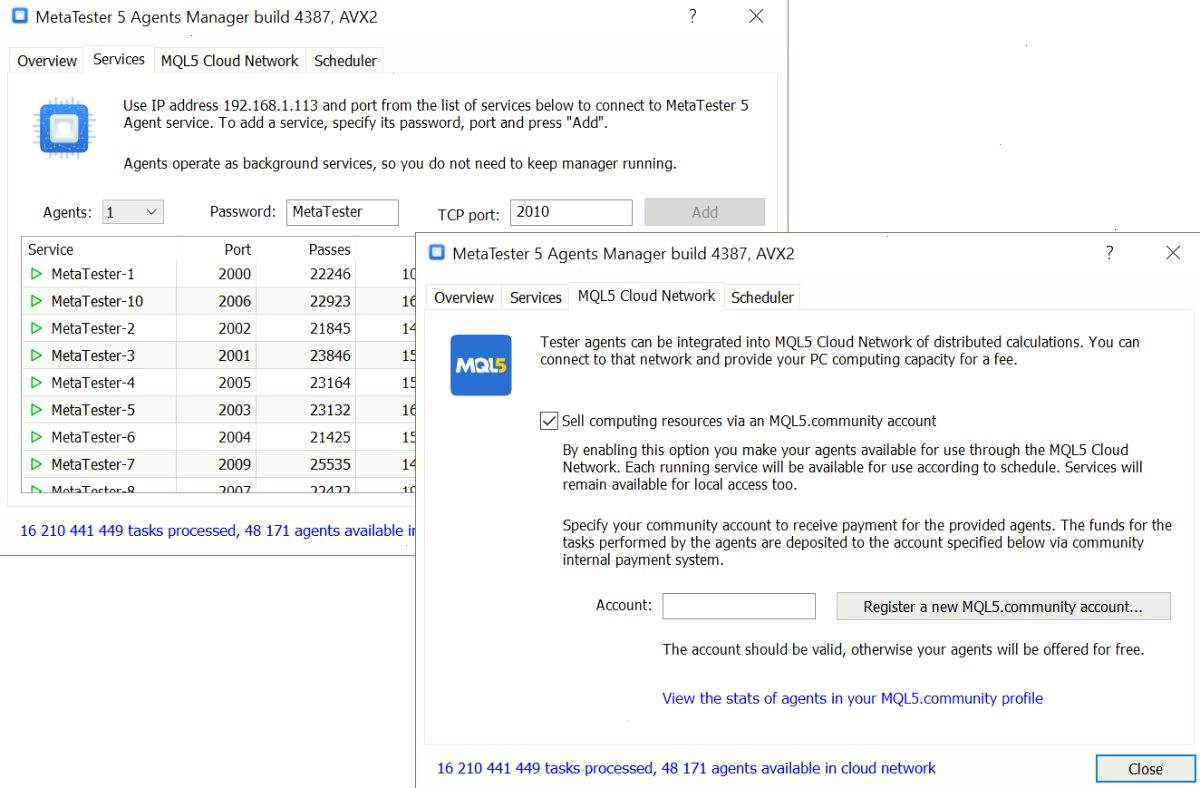Select MQL5 Cloud Network tab in the front window

pyautogui.click(x=647, y=296)
